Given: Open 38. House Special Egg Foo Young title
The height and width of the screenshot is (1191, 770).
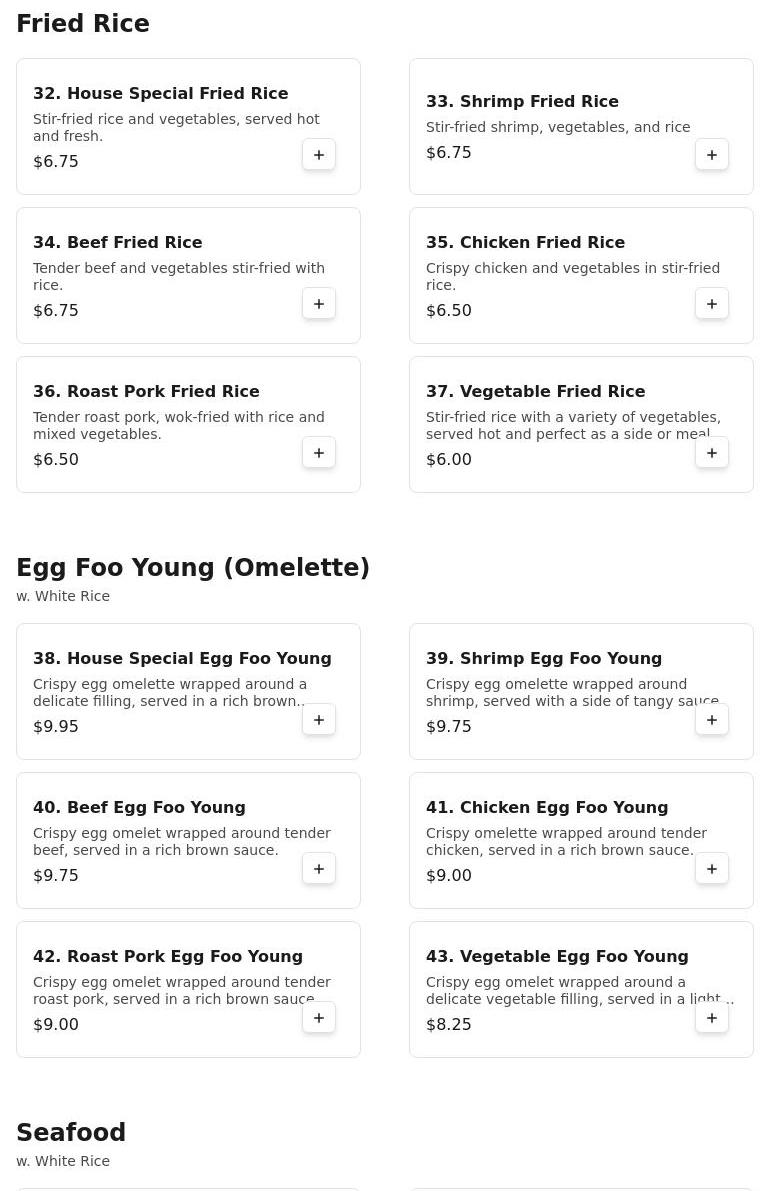Looking at the screenshot, I should [182, 658].
